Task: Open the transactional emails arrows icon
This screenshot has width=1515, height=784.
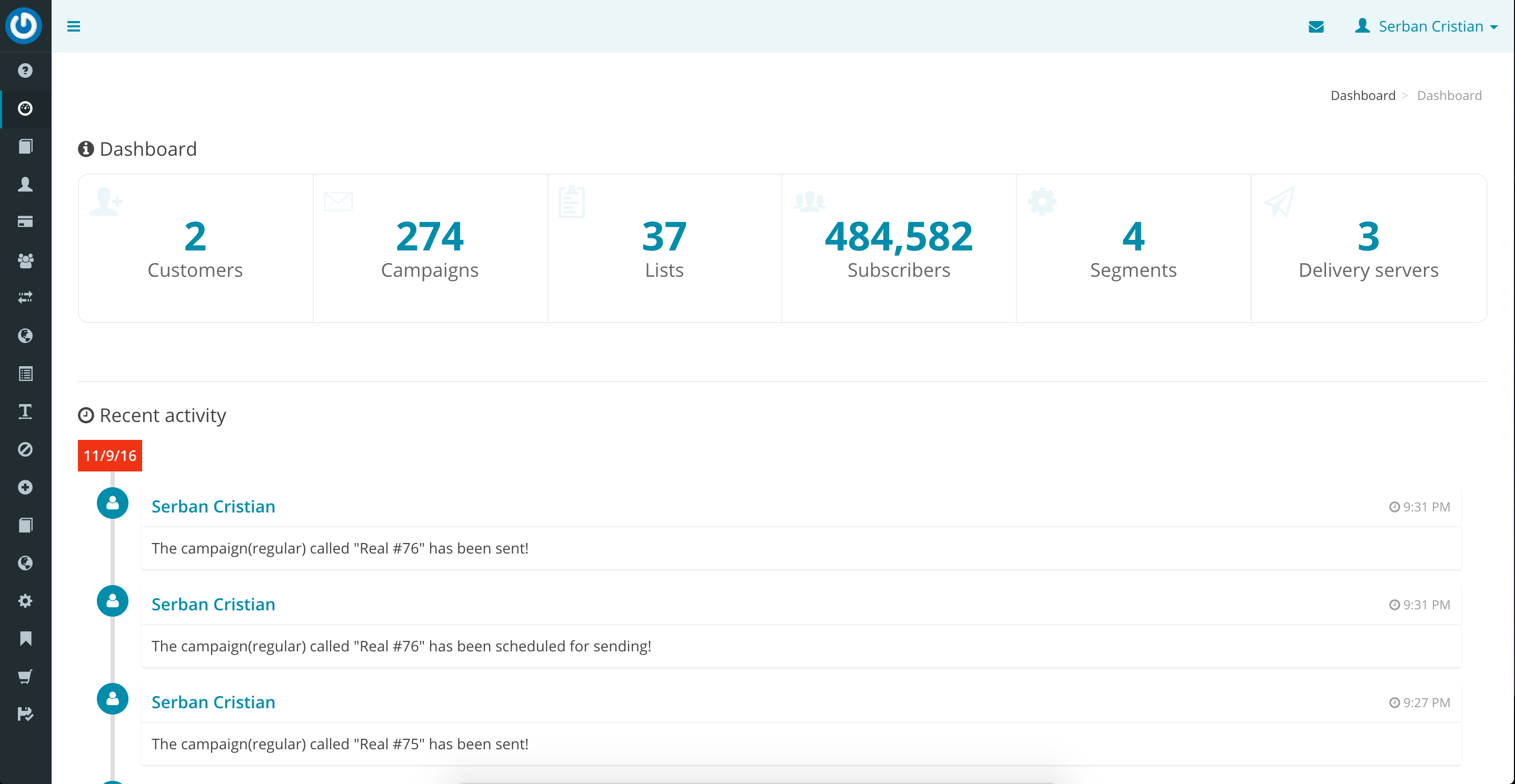Action: (x=25, y=297)
